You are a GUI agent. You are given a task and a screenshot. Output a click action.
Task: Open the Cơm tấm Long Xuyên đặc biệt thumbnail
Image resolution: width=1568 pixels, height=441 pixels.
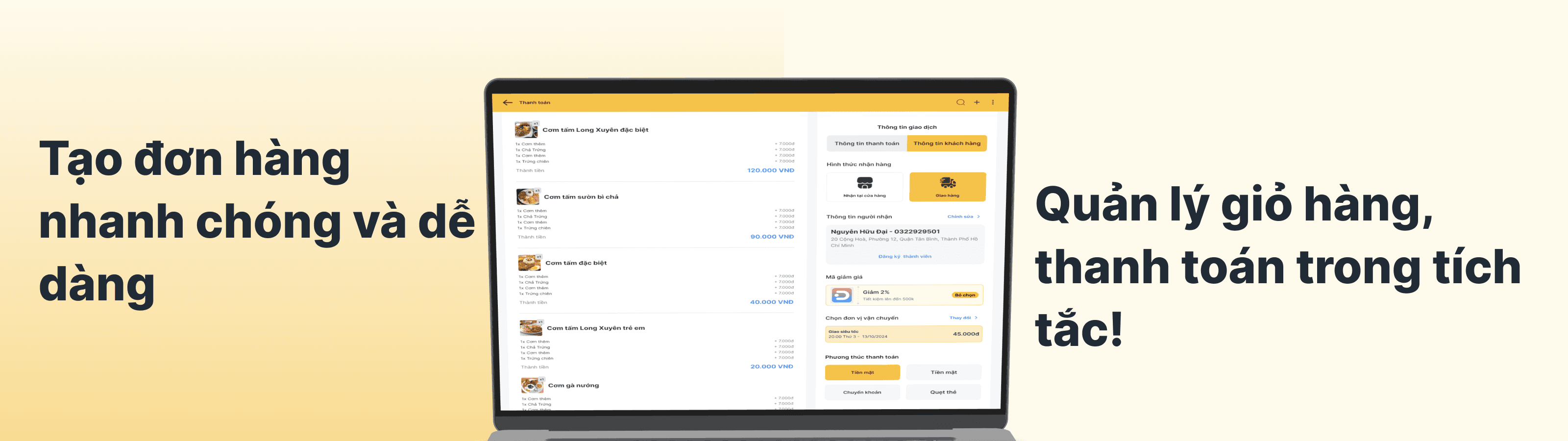(526, 129)
